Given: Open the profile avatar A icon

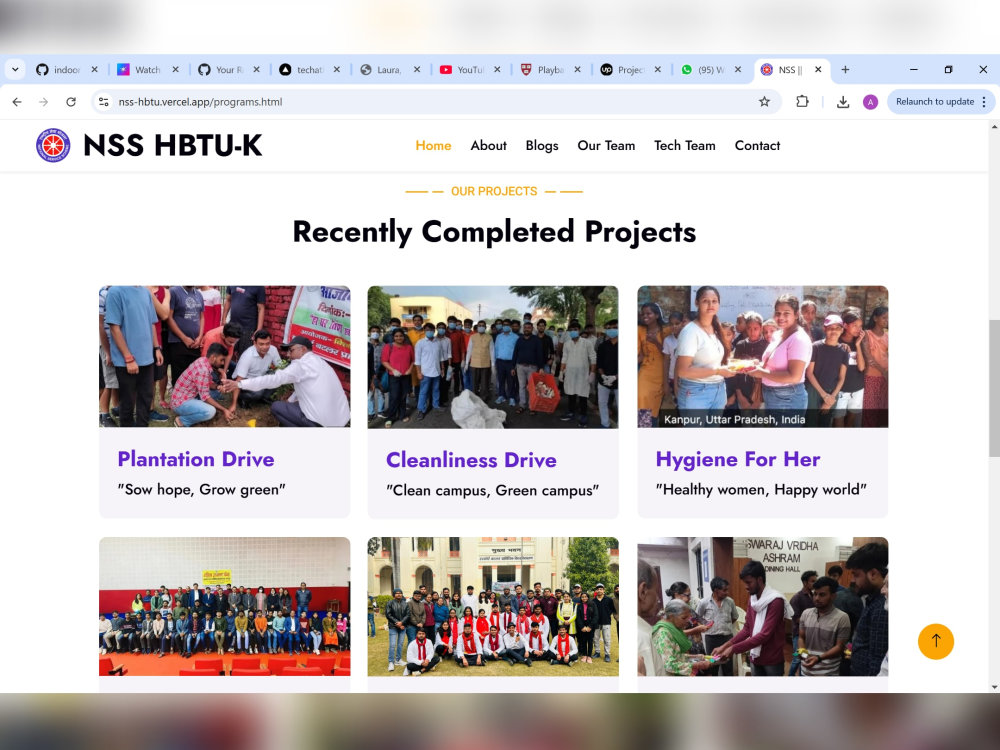Looking at the screenshot, I should pyautogui.click(x=870, y=102).
